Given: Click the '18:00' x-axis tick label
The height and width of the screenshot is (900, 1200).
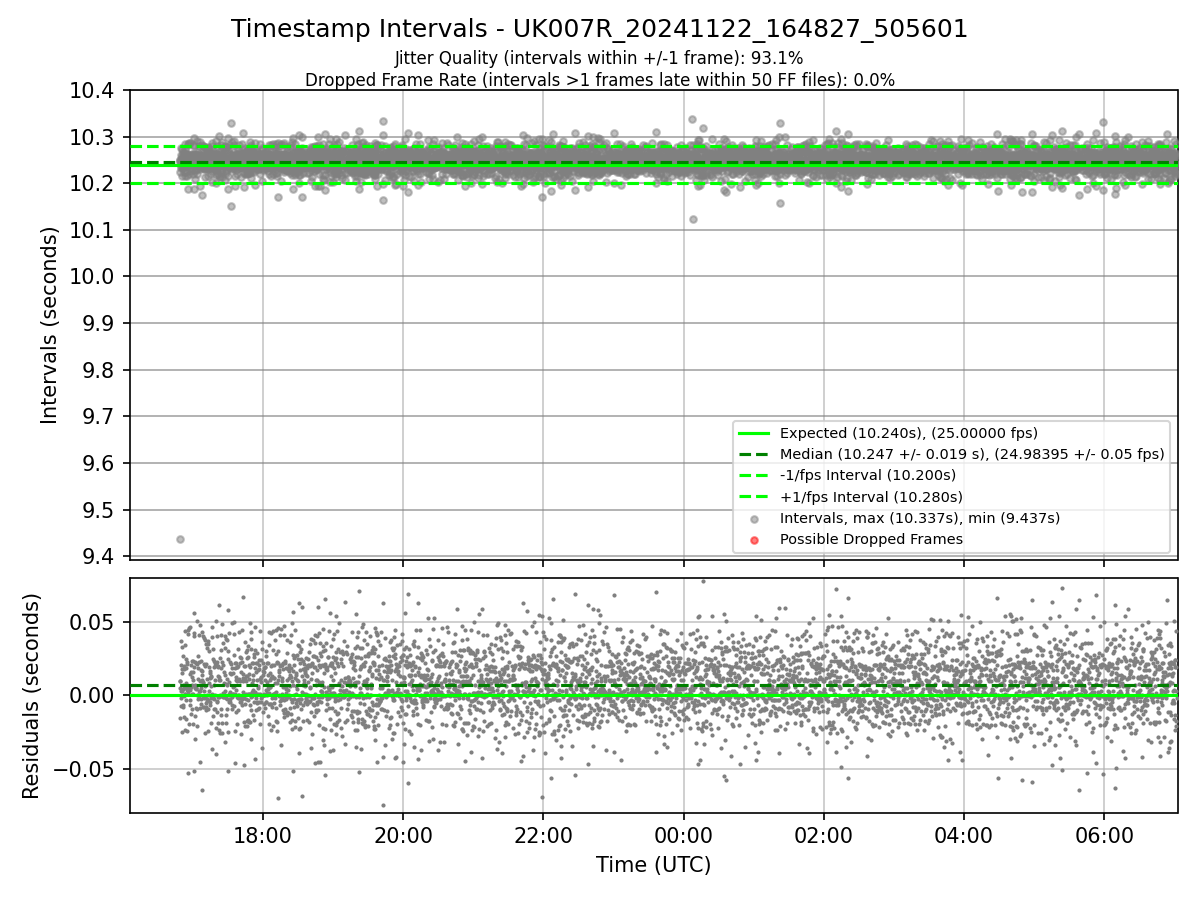Looking at the screenshot, I should coord(263,835).
